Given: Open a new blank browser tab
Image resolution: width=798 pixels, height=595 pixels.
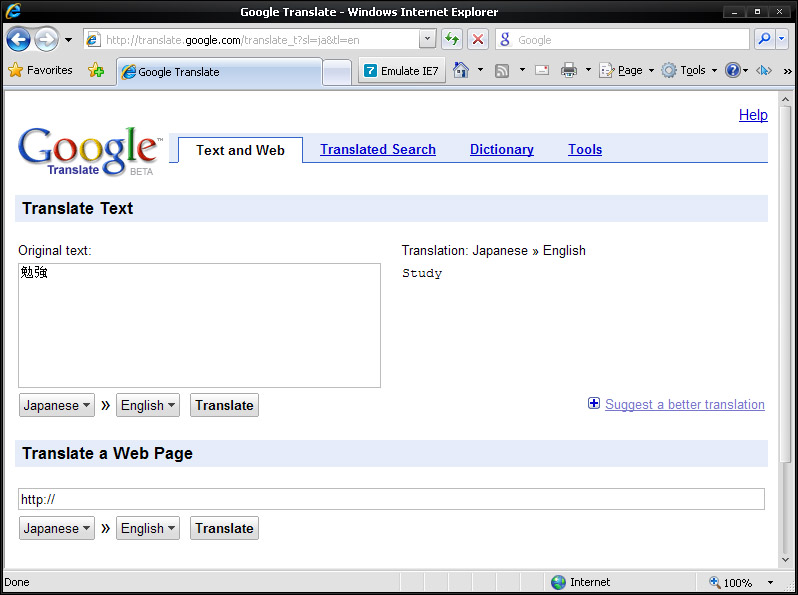Looking at the screenshot, I should 337,72.
